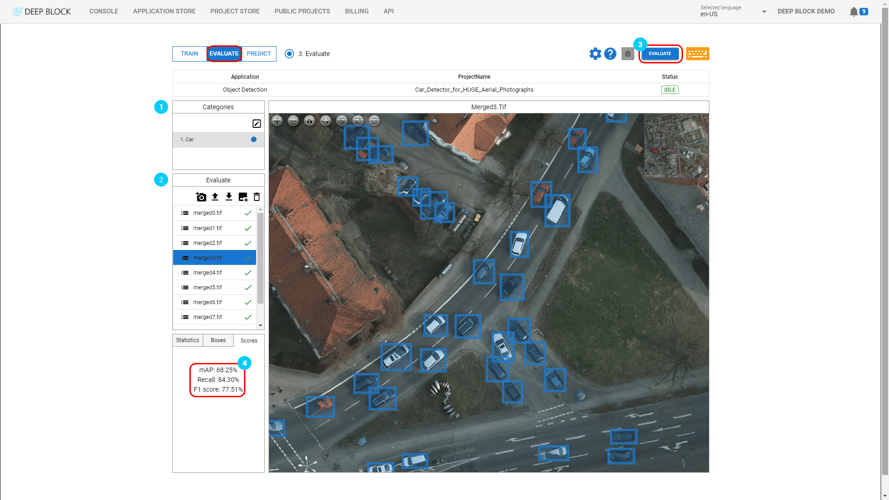This screenshot has width=889, height=500.
Task: Open API in the top navigation
Action: [x=388, y=11]
